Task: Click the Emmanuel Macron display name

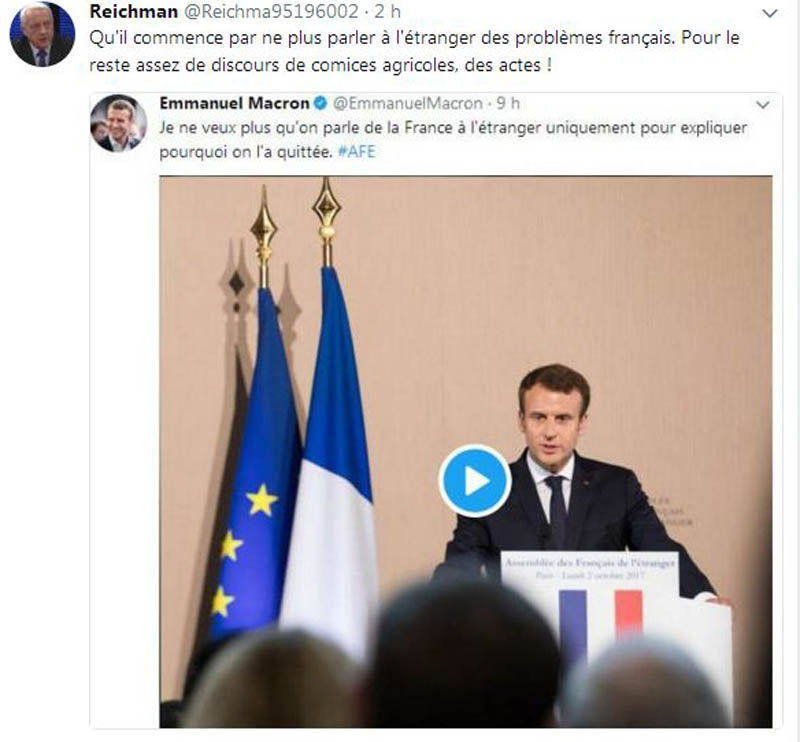Action: click(x=235, y=103)
